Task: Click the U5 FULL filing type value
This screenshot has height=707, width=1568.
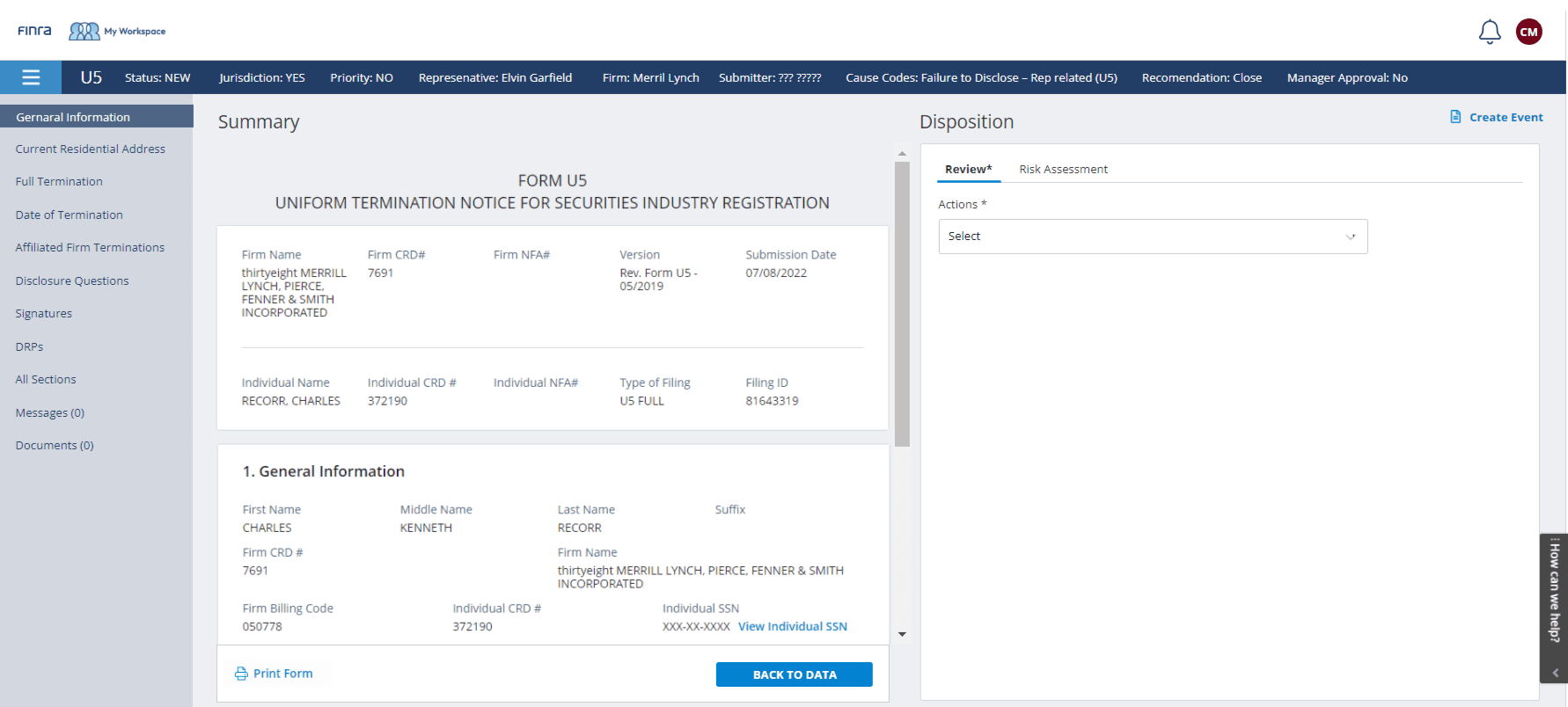Action: (641, 401)
